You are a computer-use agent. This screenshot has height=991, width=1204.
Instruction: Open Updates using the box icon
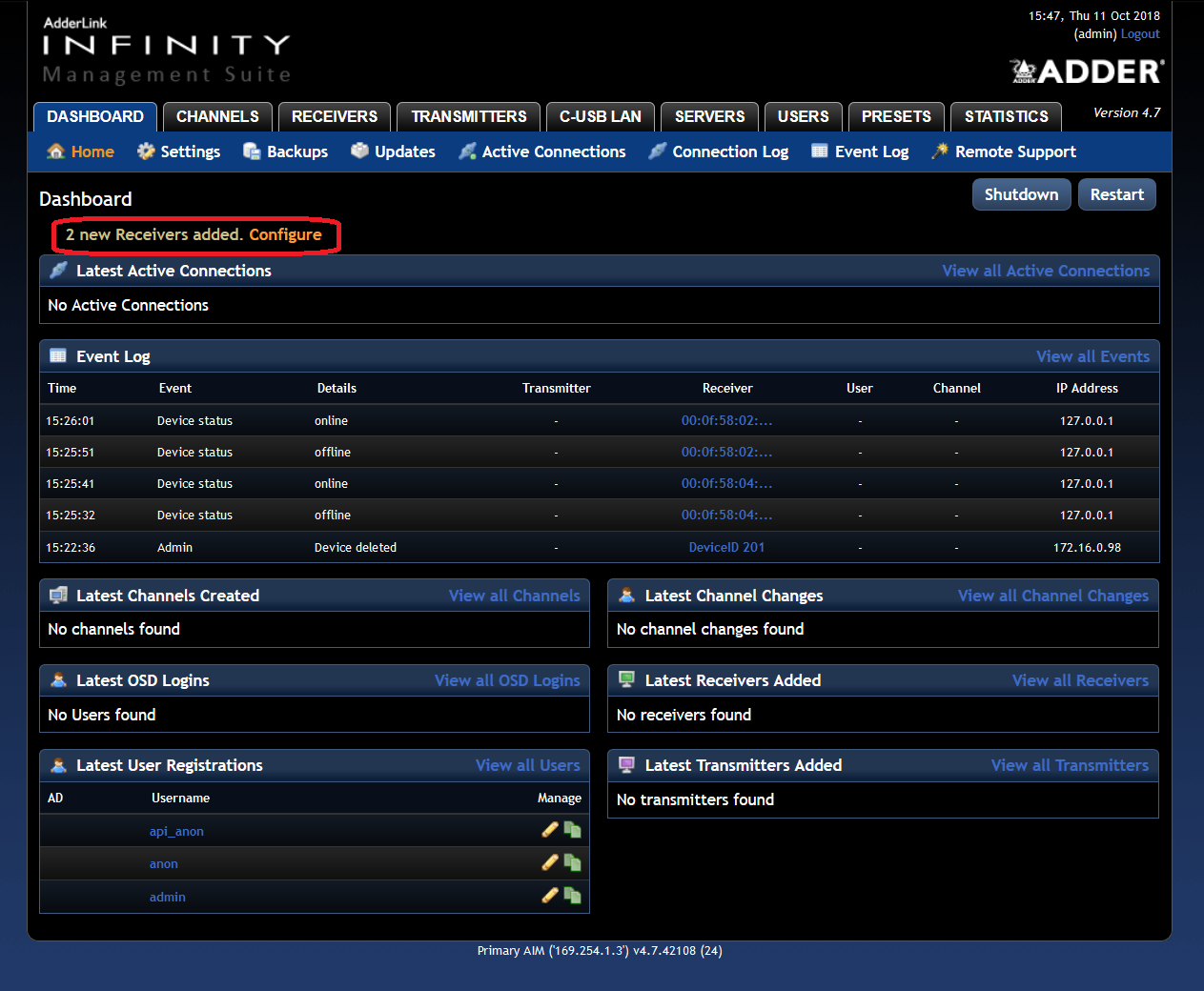tap(359, 152)
